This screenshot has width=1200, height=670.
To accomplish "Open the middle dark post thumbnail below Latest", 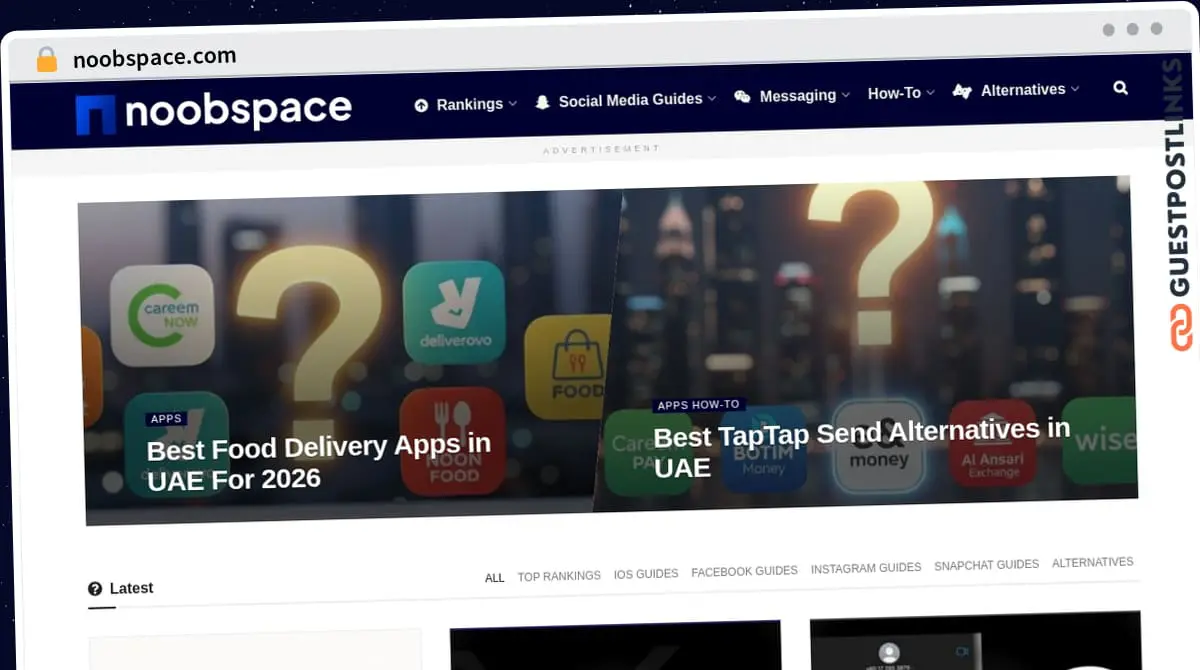I will (x=615, y=645).
